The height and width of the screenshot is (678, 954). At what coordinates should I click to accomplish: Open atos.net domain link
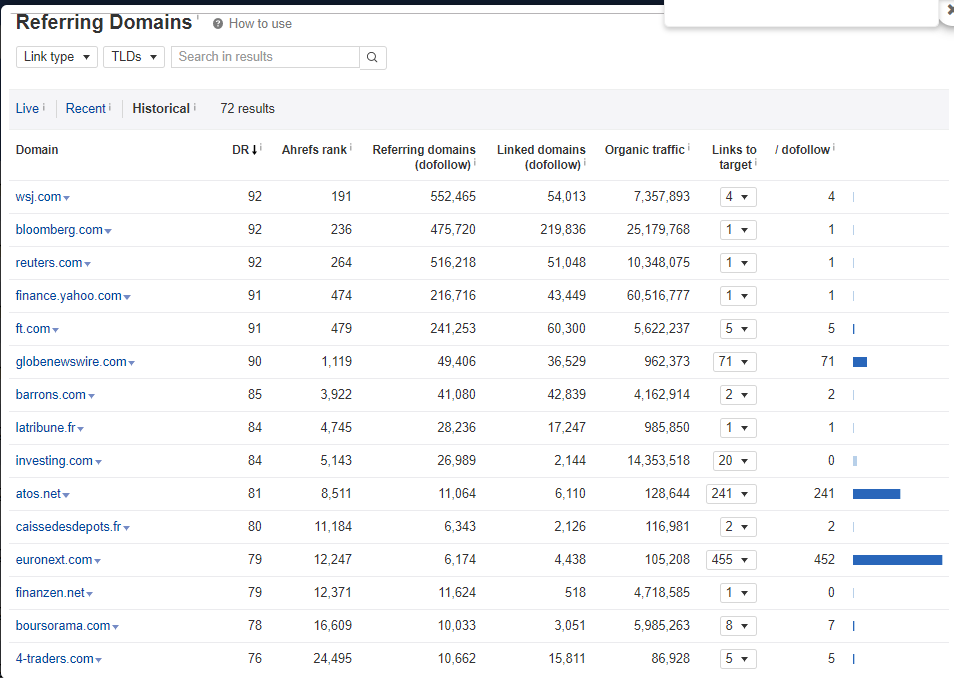tap(38, 494)
